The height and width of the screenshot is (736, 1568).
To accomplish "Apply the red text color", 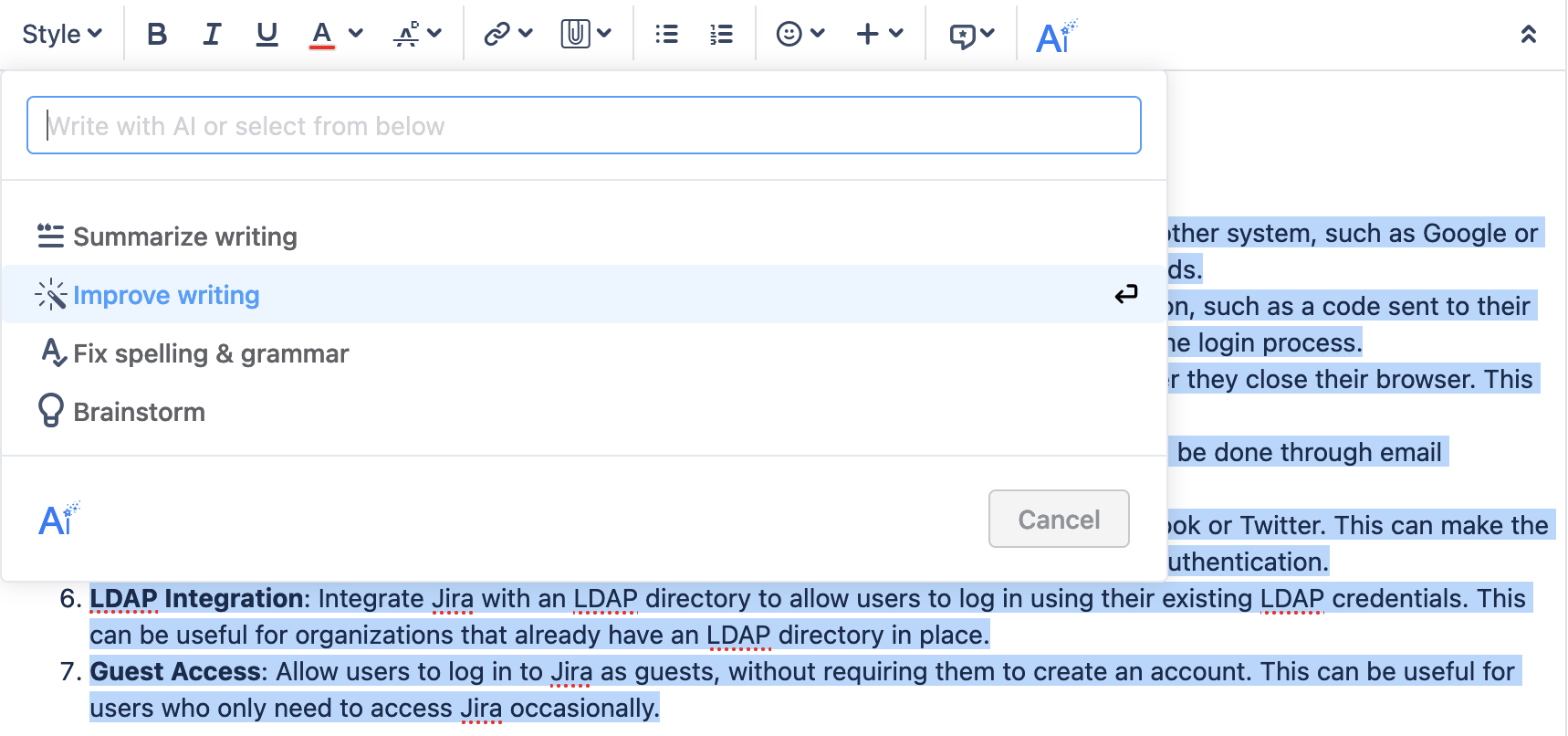I will [321, 35].
